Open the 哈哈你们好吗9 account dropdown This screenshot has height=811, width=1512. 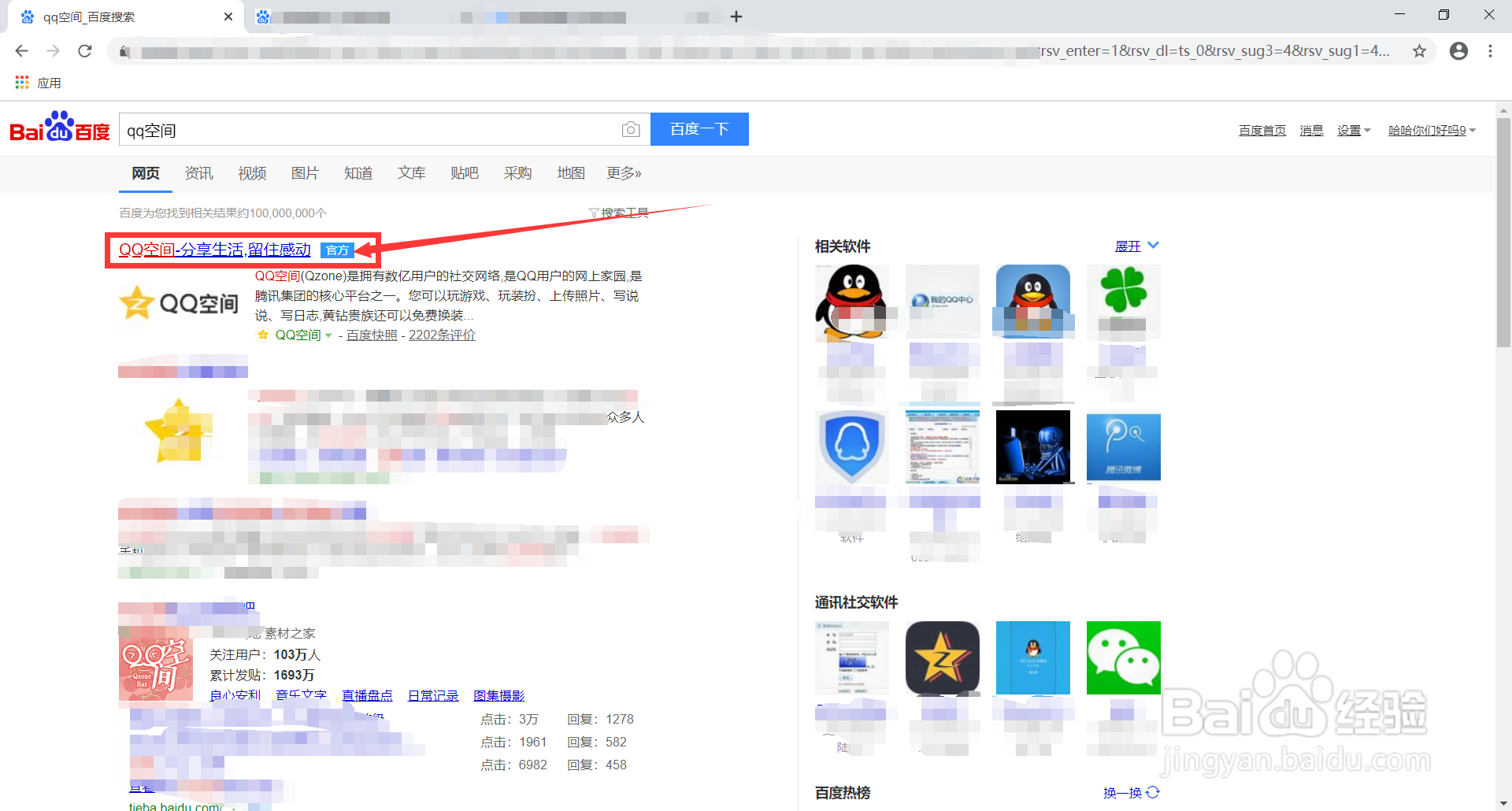[x=1432, y=131]
